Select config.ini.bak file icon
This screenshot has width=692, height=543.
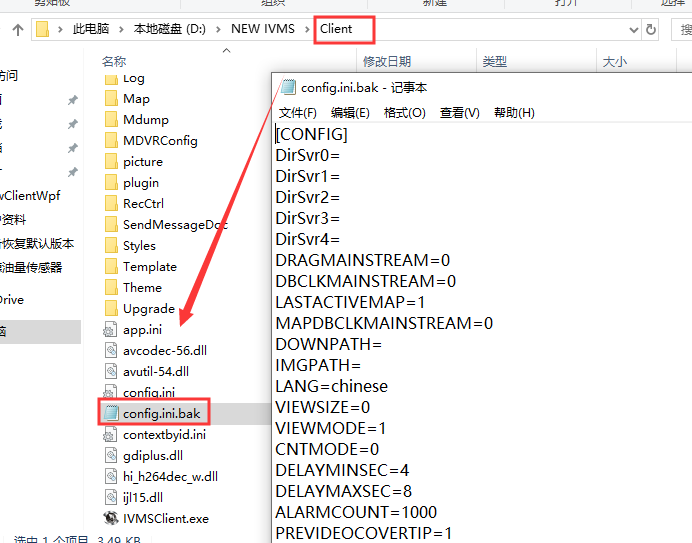point(111,413)
